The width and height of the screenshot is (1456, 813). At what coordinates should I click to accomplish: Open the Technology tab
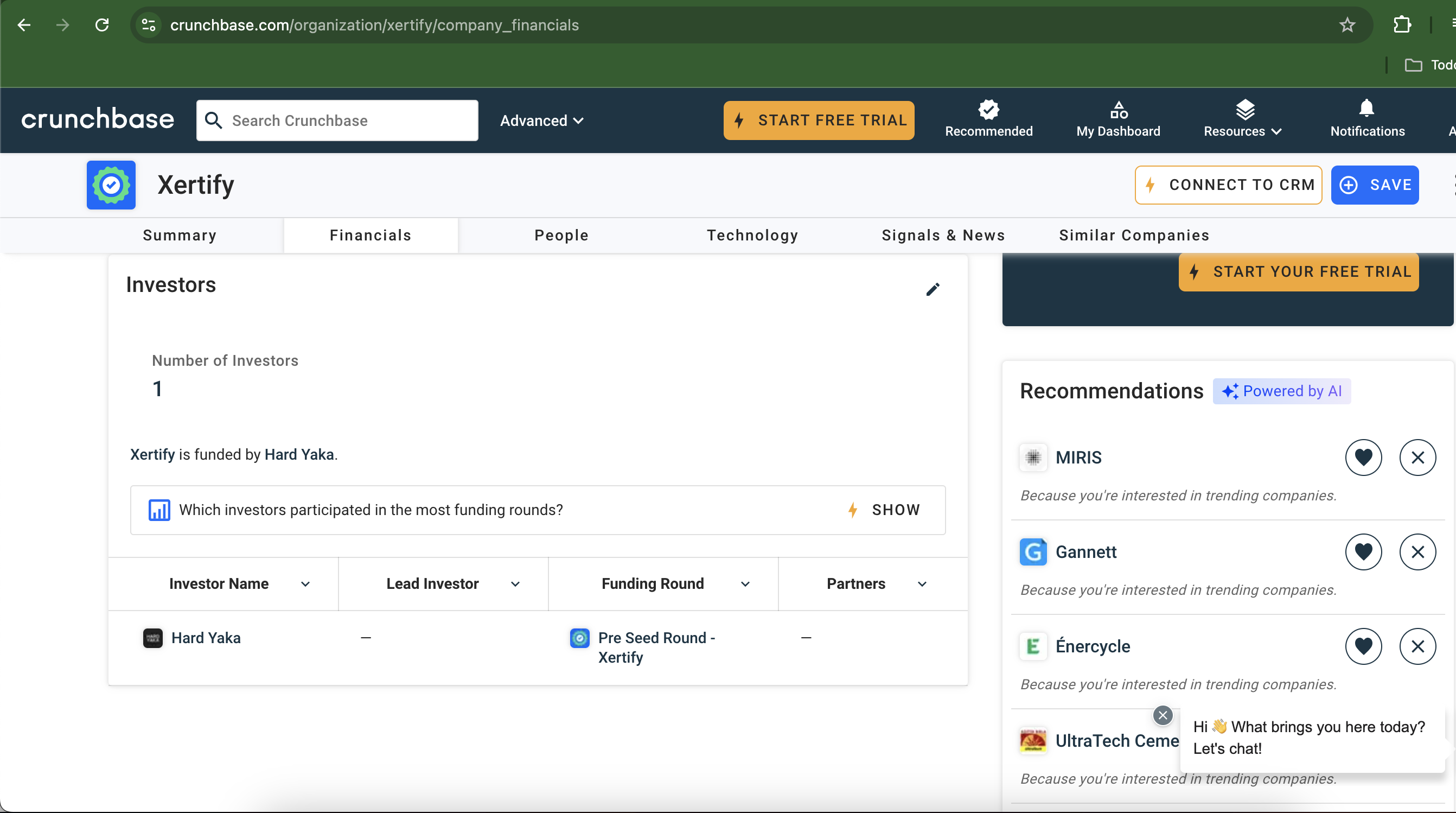[x=753, y=235]
